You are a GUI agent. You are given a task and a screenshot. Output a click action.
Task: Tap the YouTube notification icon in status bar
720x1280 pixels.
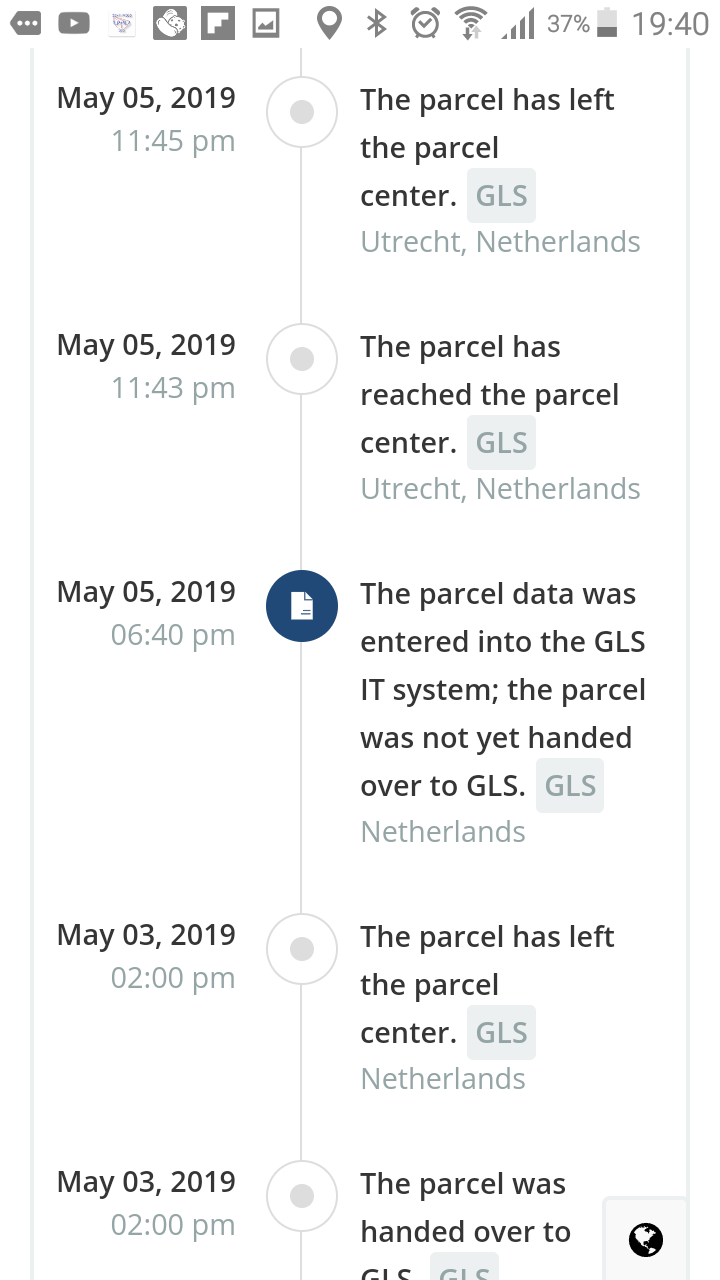tap(74, 23)
